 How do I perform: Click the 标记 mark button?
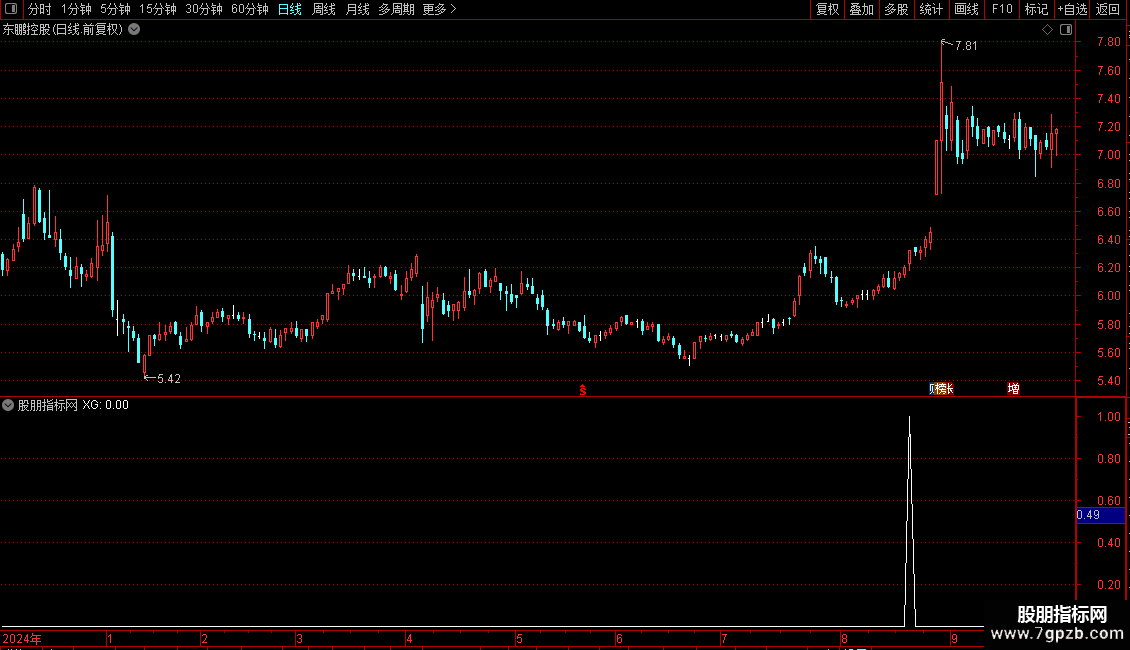[x=1036, y=9]
